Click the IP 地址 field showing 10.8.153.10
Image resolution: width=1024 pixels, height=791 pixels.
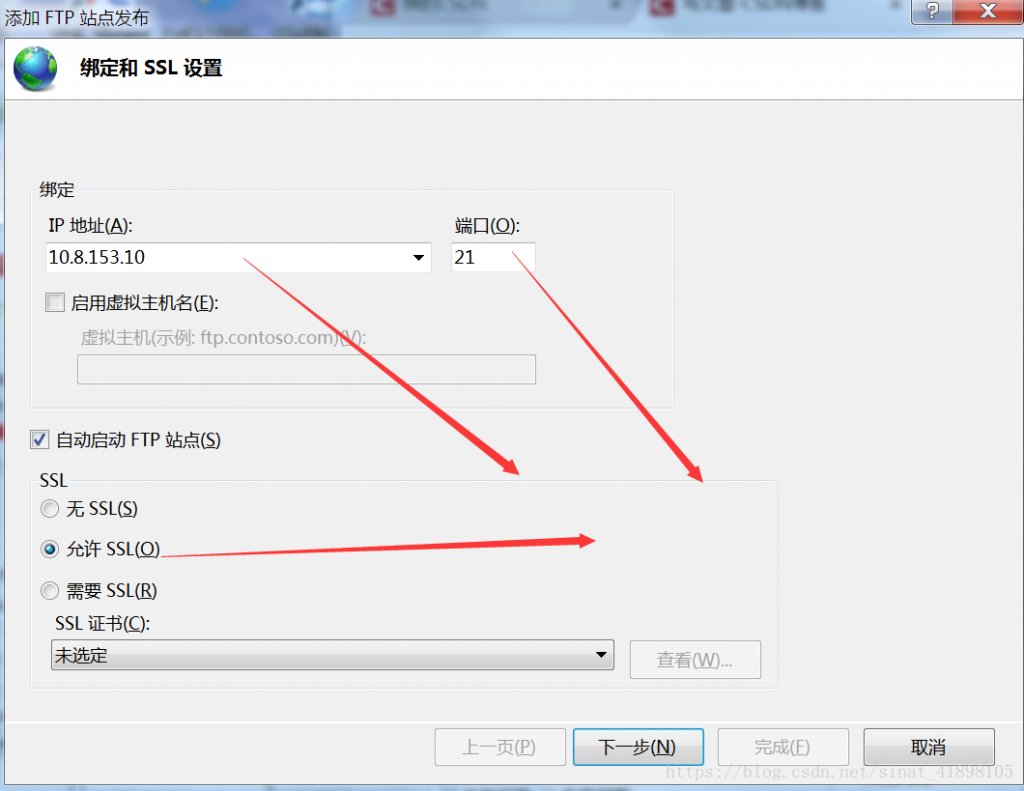[238, 257]
